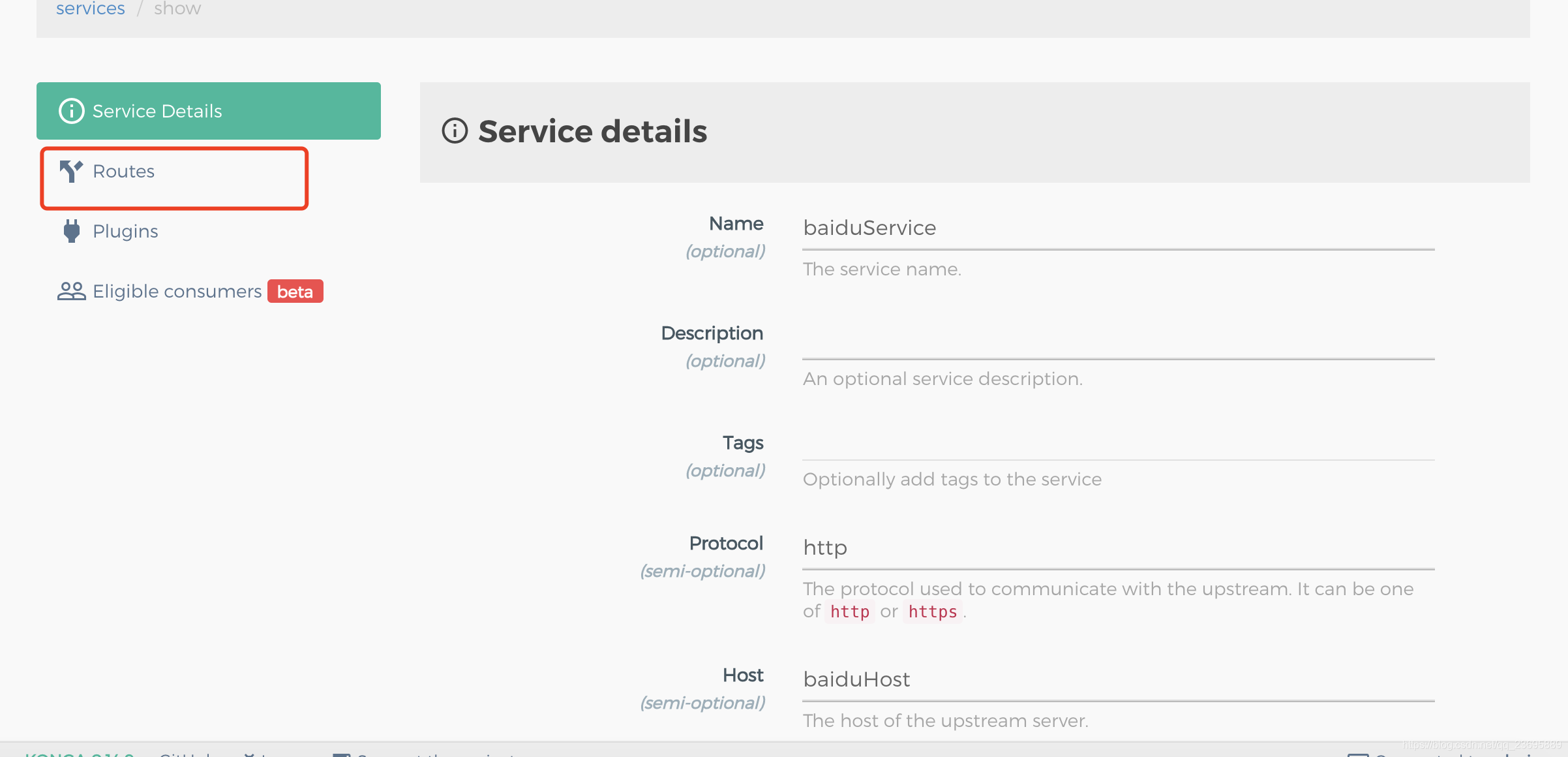Screen dimensions: 1568x757
Task: Click 'Optionally add tags to the service' text
Action: coord(952,480)
